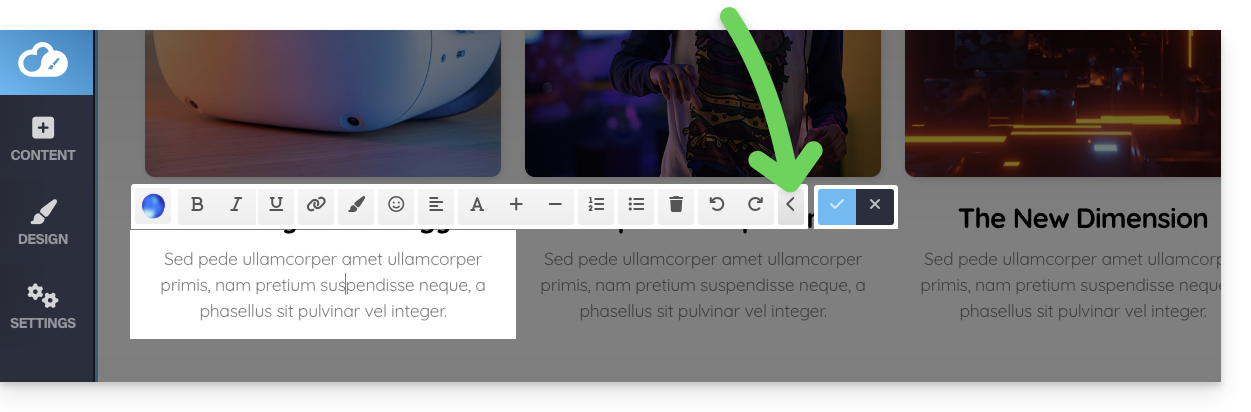Delete the block with the trash icon

click(676, 205)
